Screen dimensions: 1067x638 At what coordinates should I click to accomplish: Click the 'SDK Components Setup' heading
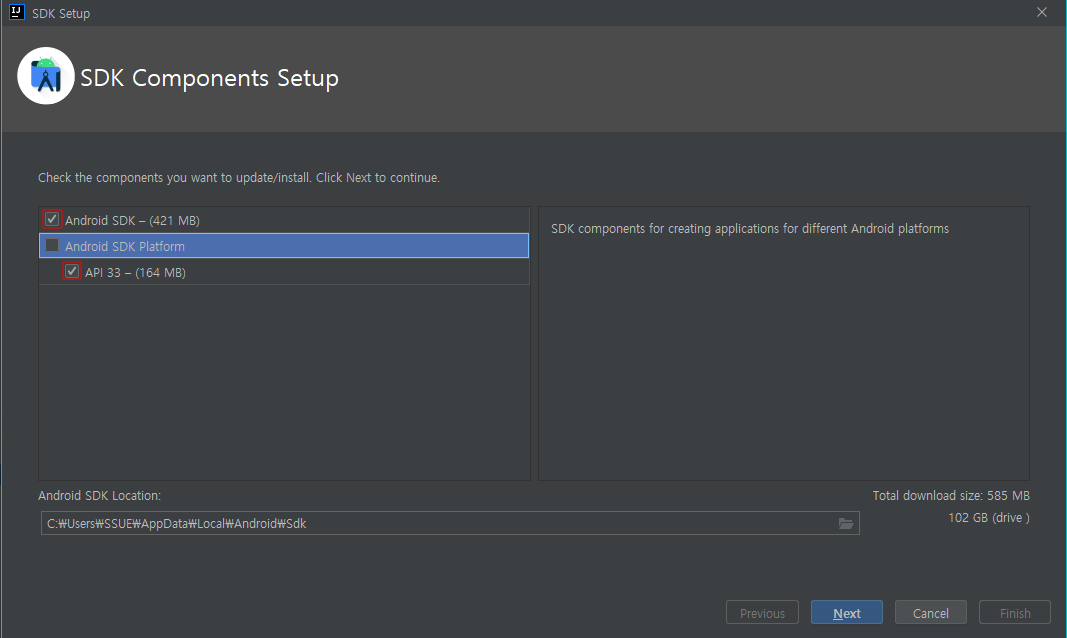click(210, 78)
